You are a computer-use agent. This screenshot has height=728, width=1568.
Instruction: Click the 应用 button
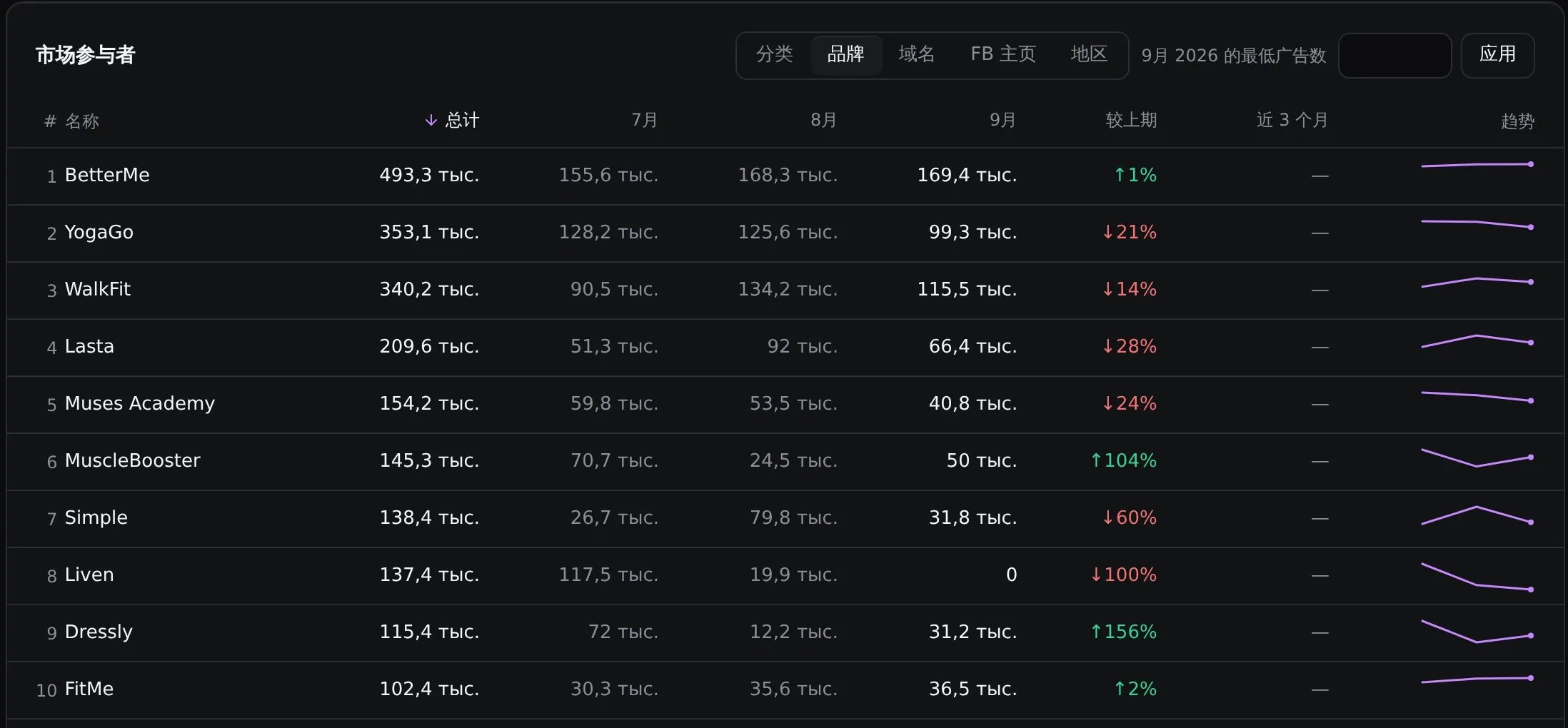1497,56
